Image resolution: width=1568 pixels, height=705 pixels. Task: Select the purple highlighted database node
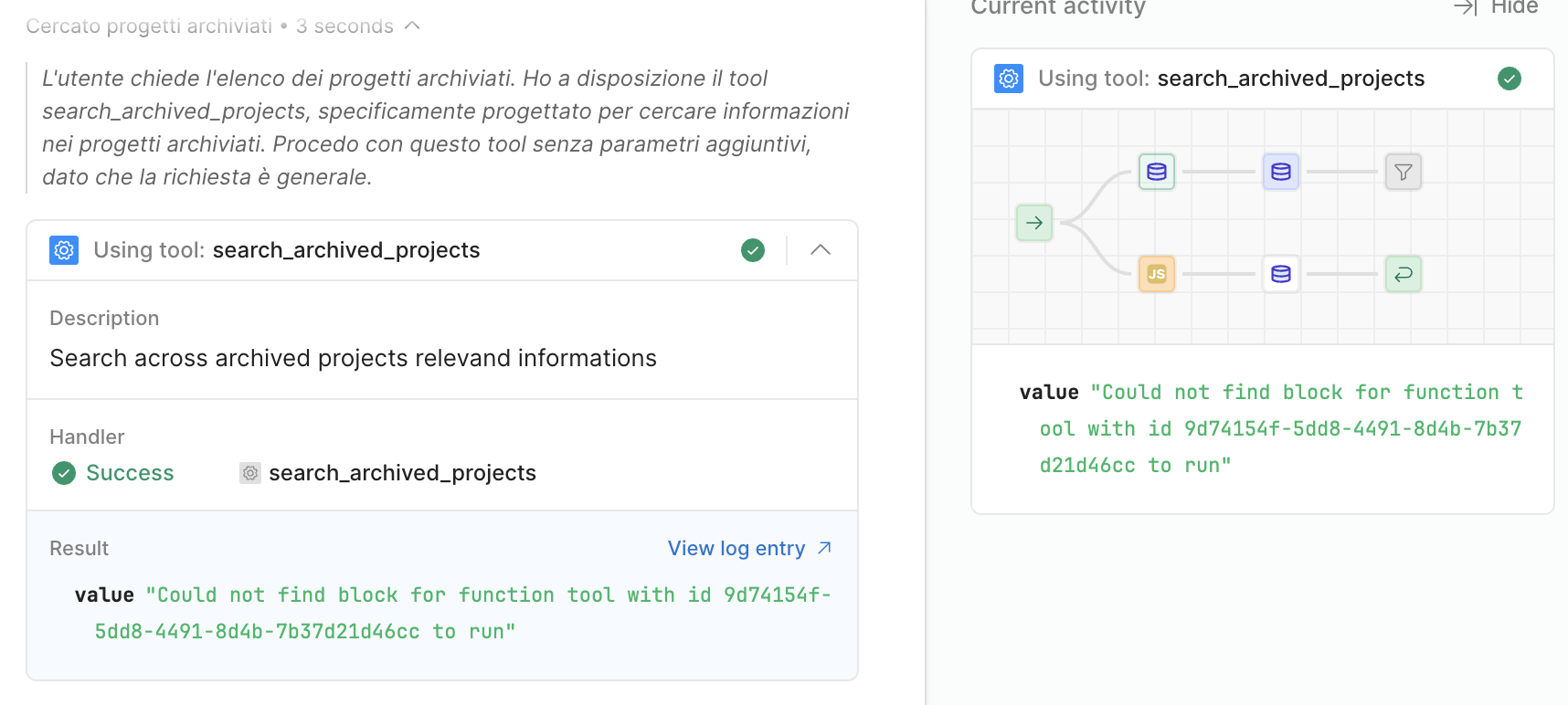pos(1280,172)
